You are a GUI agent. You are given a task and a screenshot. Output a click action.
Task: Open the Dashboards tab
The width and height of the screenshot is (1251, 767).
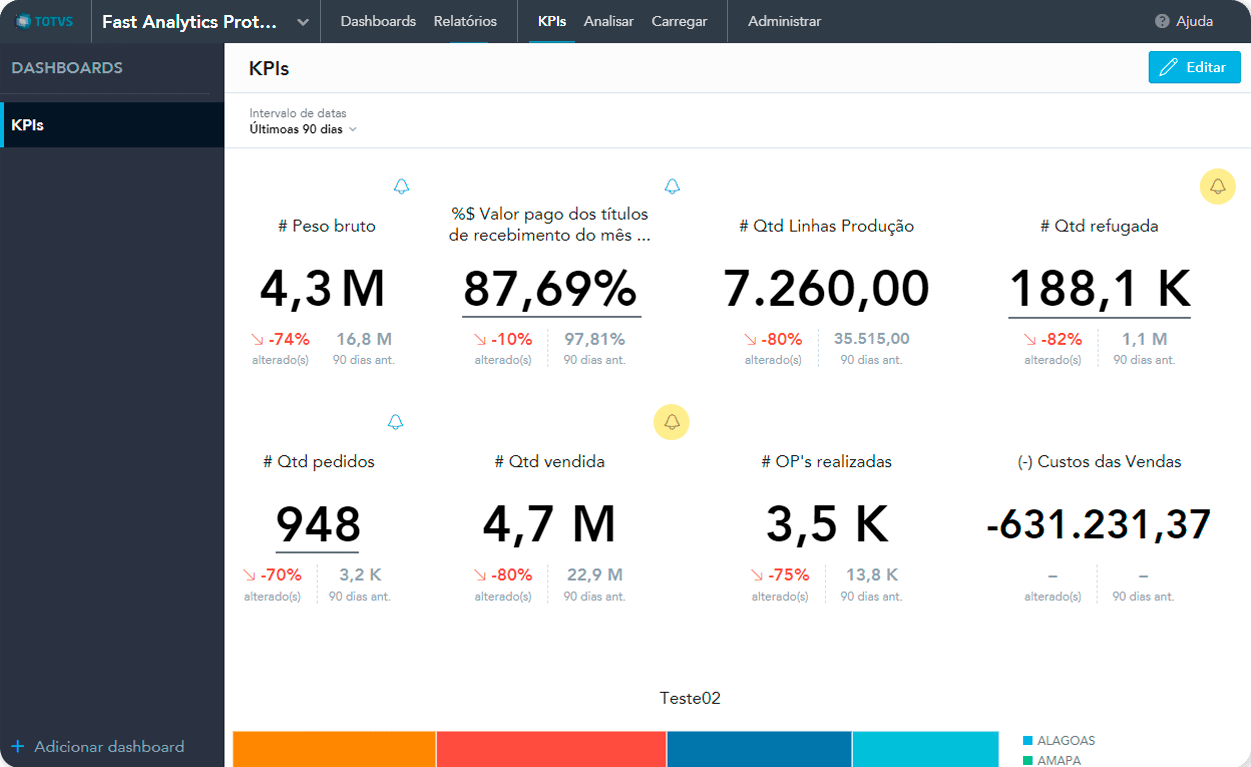coord(378,21)
